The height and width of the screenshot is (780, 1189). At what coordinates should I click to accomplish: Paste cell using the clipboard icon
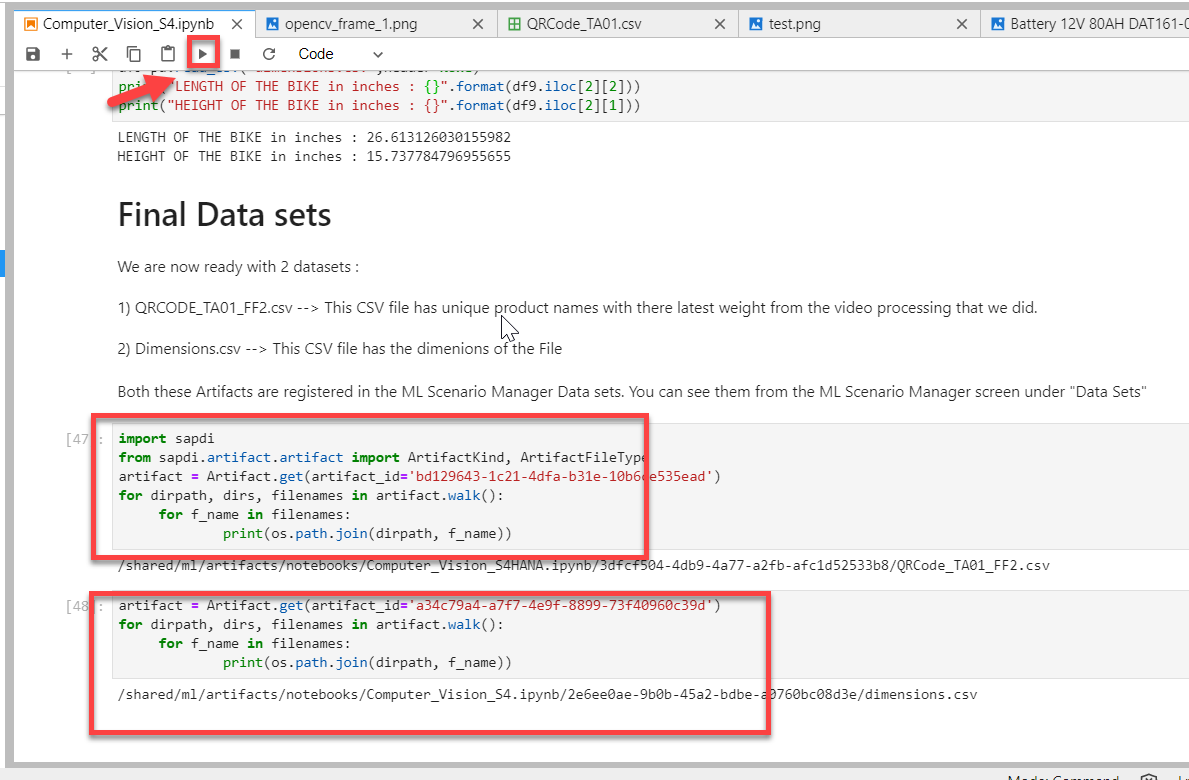[x=168, y=54]
